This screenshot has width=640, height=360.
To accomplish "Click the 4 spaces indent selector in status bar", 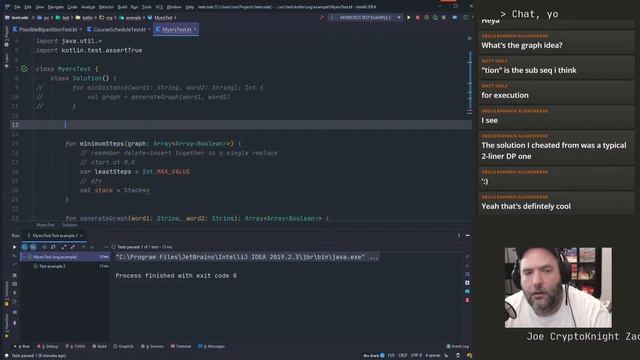I will [x=433, y=356].
